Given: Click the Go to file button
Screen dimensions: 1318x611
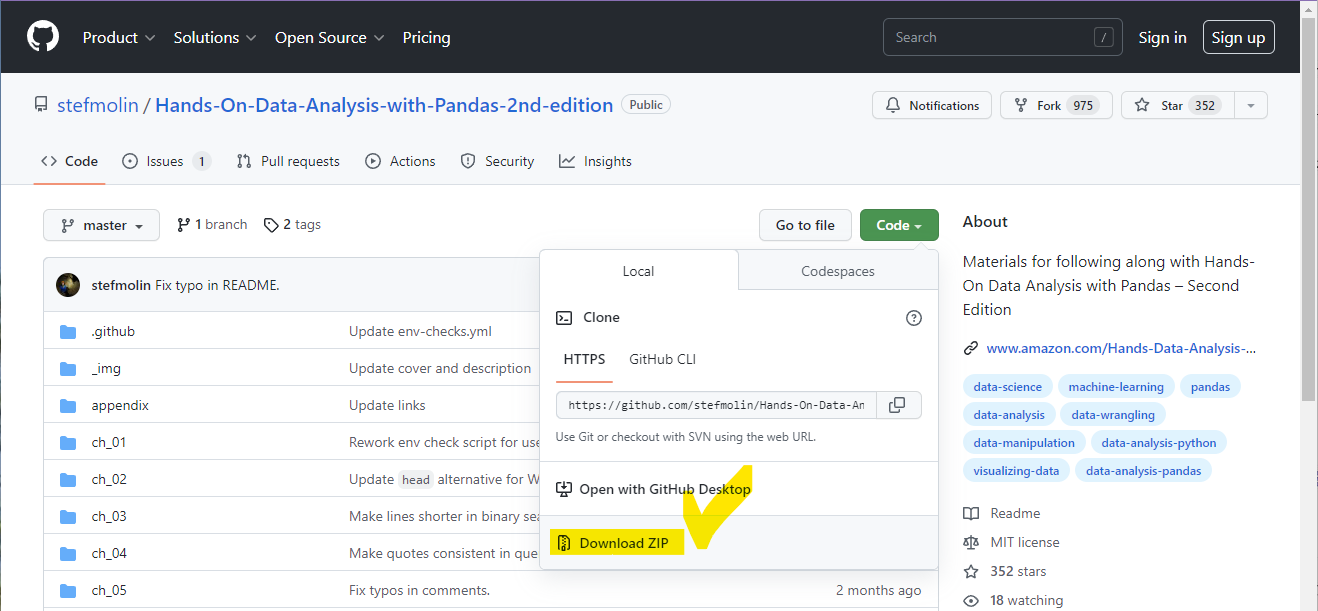Looking at the screenshot, I should [x=805, y=225].
